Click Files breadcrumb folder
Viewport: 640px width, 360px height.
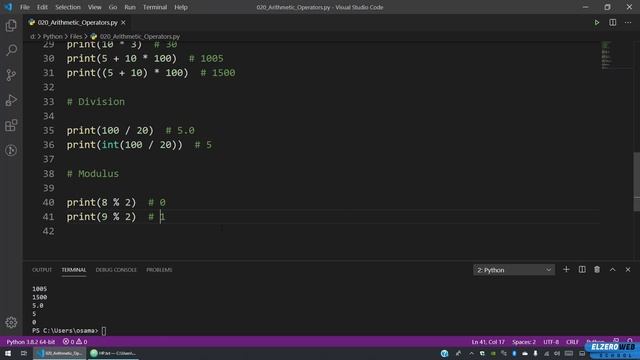(x=76, y=37)
